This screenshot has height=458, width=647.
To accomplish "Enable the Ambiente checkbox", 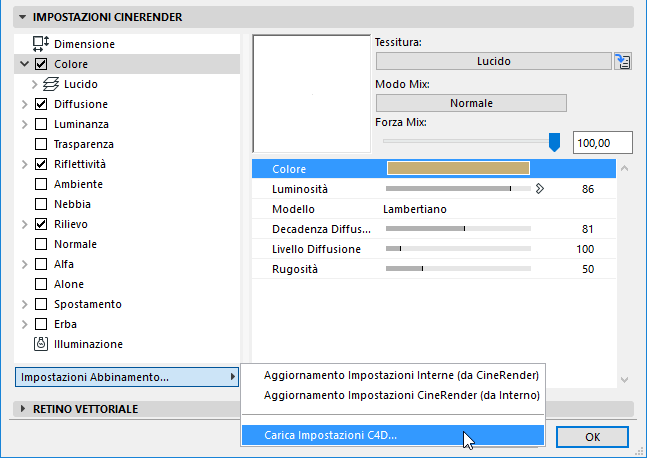I will click(x=41, y=184).
